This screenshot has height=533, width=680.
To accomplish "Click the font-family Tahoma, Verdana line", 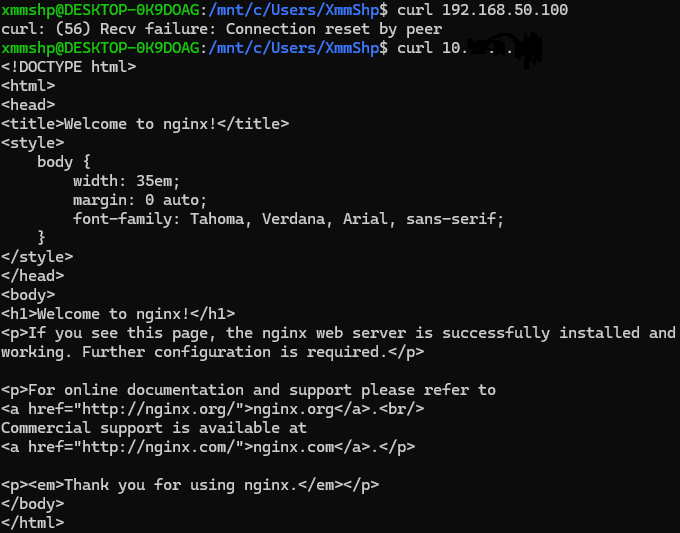I will pos(288,219).
